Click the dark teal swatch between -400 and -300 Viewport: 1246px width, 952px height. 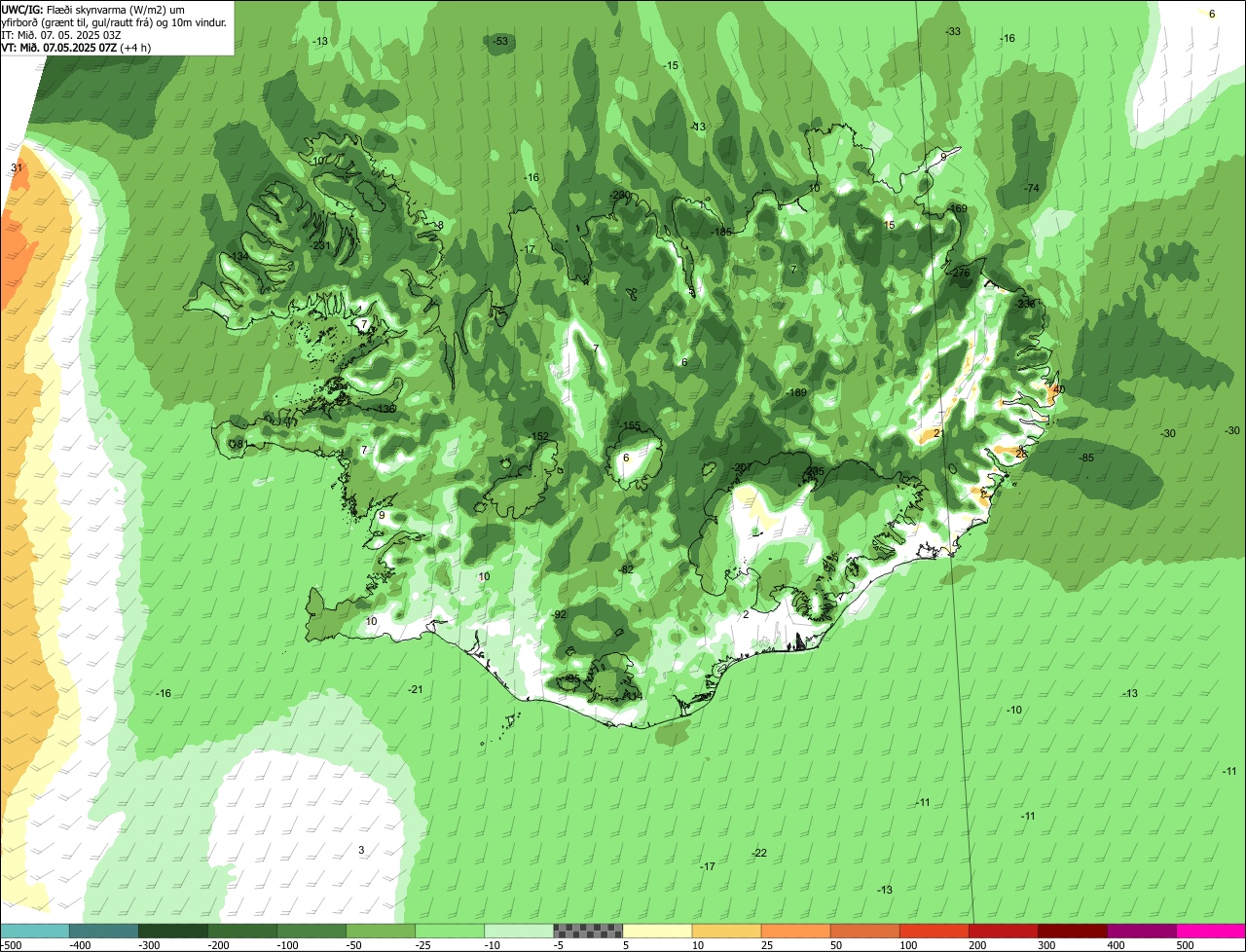point(103,932)
